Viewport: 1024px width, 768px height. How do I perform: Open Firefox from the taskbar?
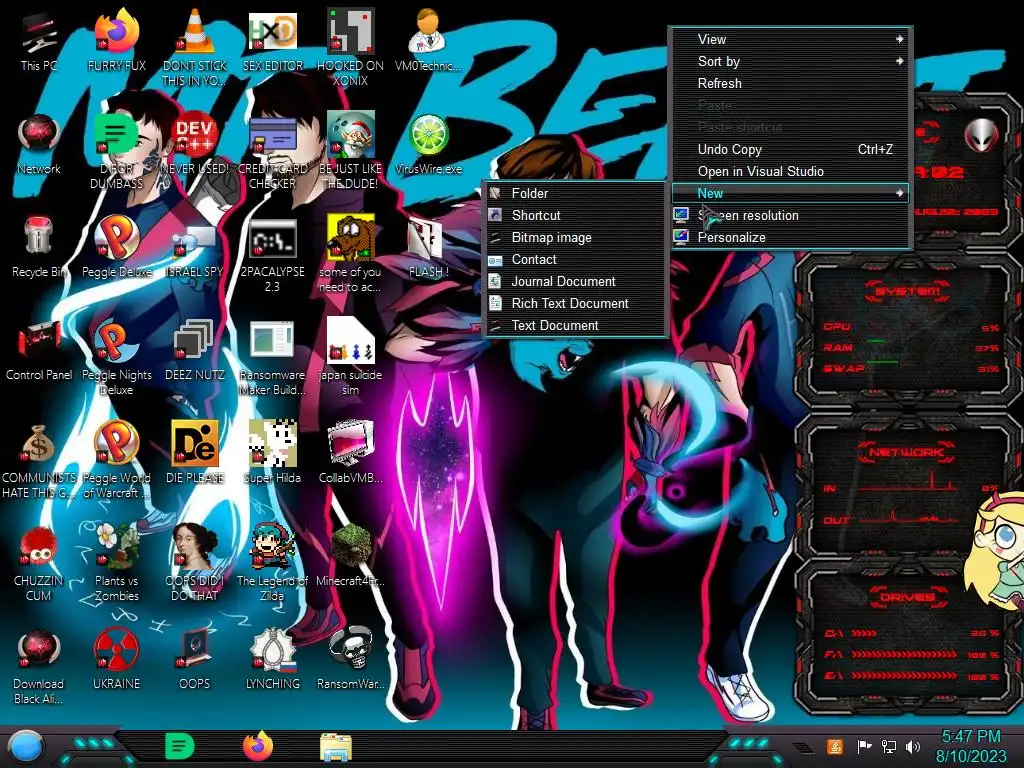click(x=258, y=746)
